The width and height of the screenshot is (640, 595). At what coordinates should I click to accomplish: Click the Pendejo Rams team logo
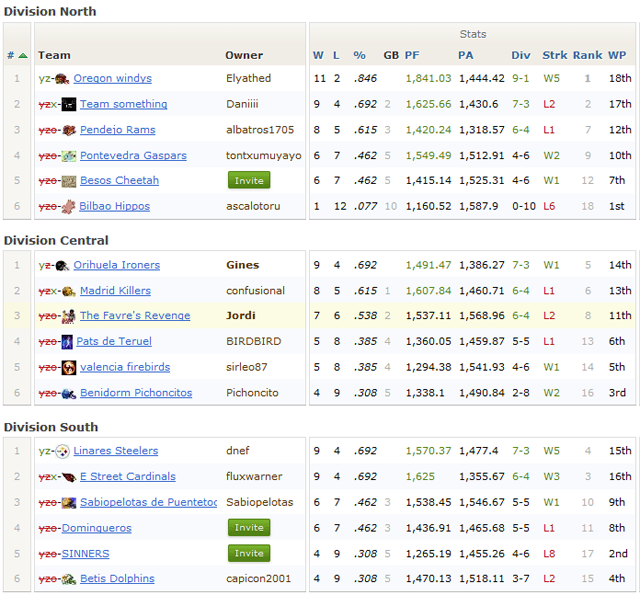(69, 130)
